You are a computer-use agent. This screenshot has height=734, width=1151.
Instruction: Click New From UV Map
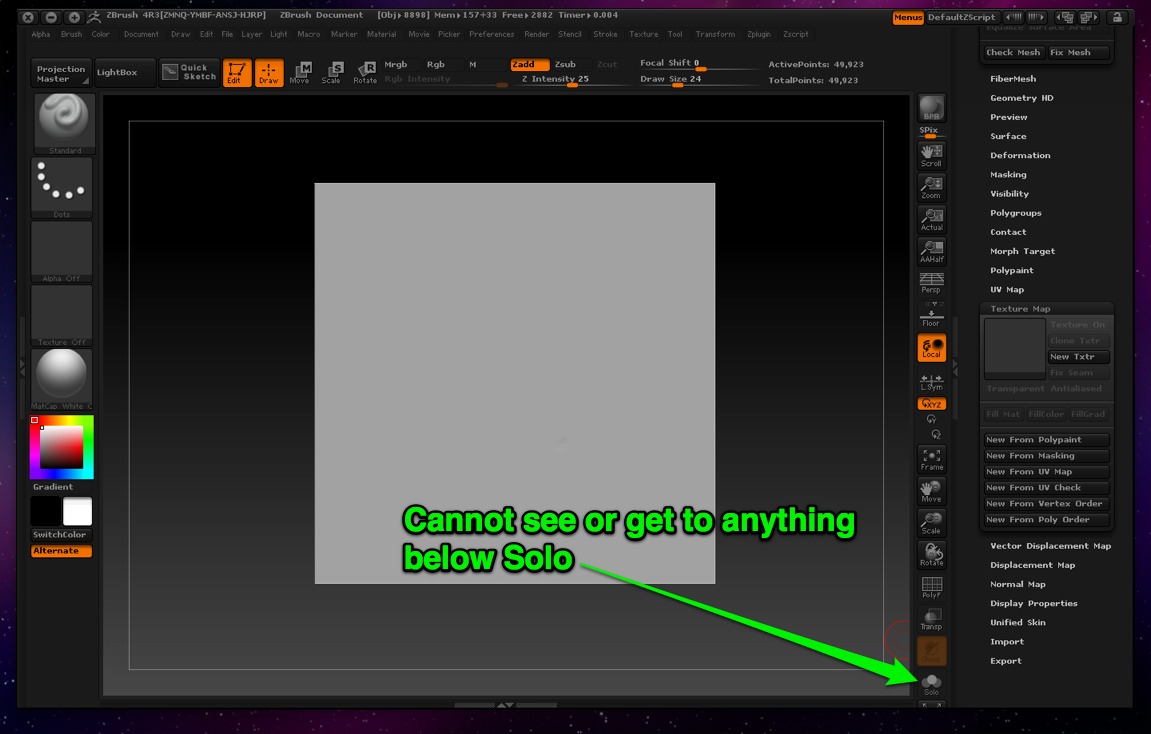pyautogui.click(x=1046, y=472)
